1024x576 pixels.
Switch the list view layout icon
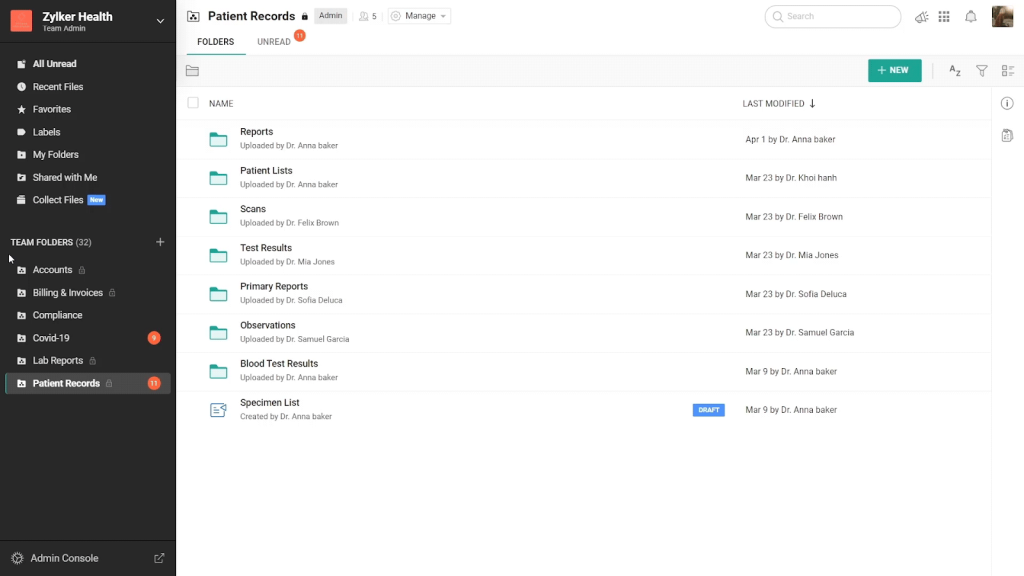tap(1008, 70)
